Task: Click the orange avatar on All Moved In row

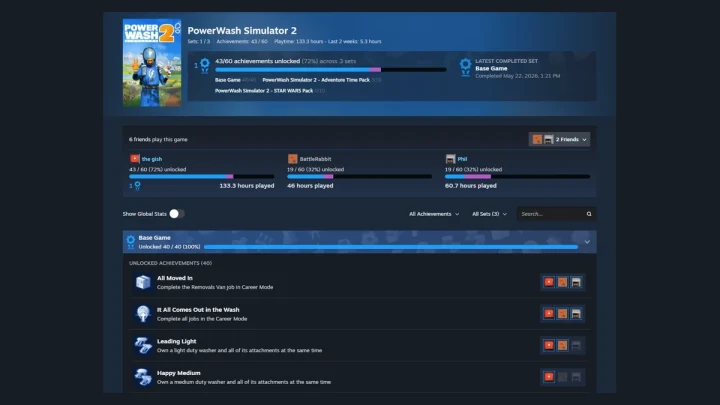Action: pos(562,282)
